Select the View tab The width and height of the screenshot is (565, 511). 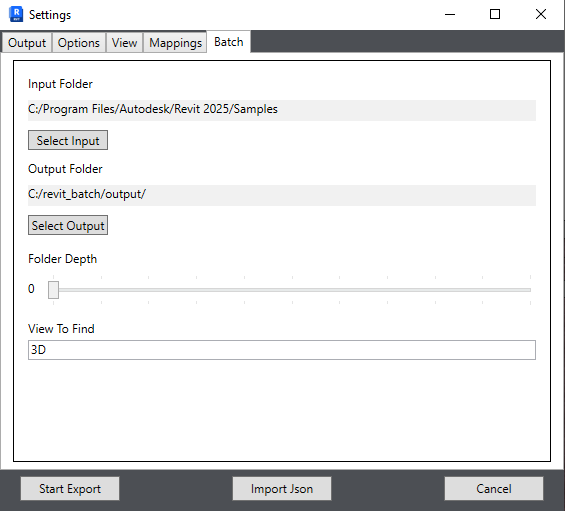pyautogui.click(x=124, y=43)
